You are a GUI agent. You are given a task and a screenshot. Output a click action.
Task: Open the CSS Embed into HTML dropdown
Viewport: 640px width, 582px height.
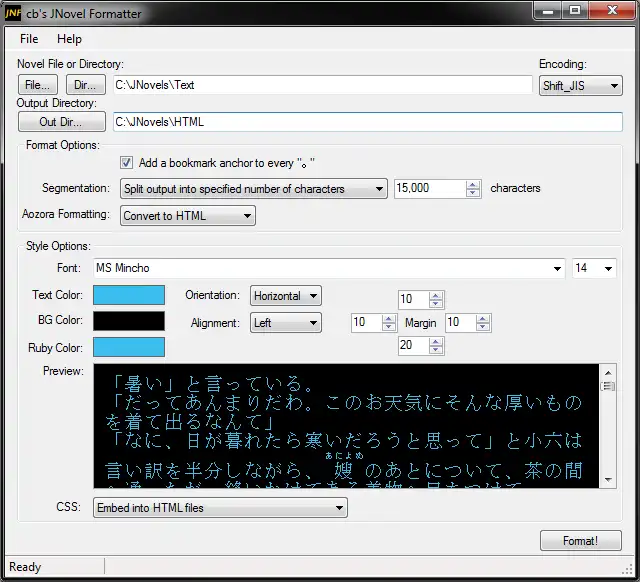pyautogui.click(x=220, y=508)
